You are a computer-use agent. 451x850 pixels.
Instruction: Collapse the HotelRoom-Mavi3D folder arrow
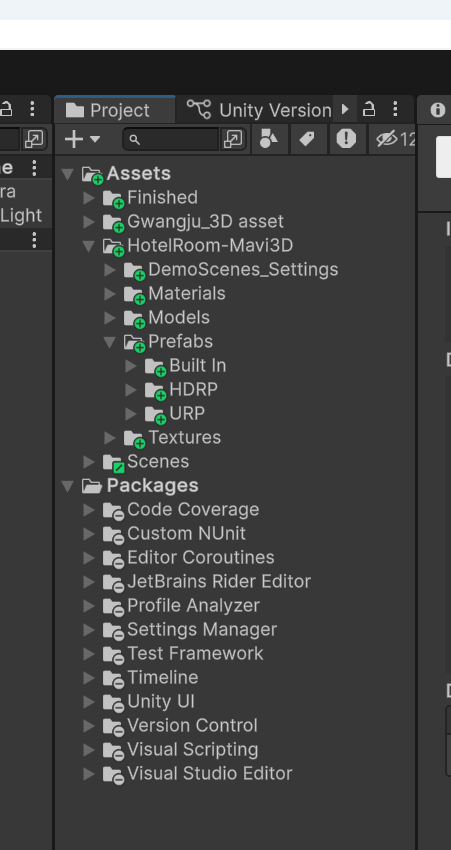tap(89, 246)
